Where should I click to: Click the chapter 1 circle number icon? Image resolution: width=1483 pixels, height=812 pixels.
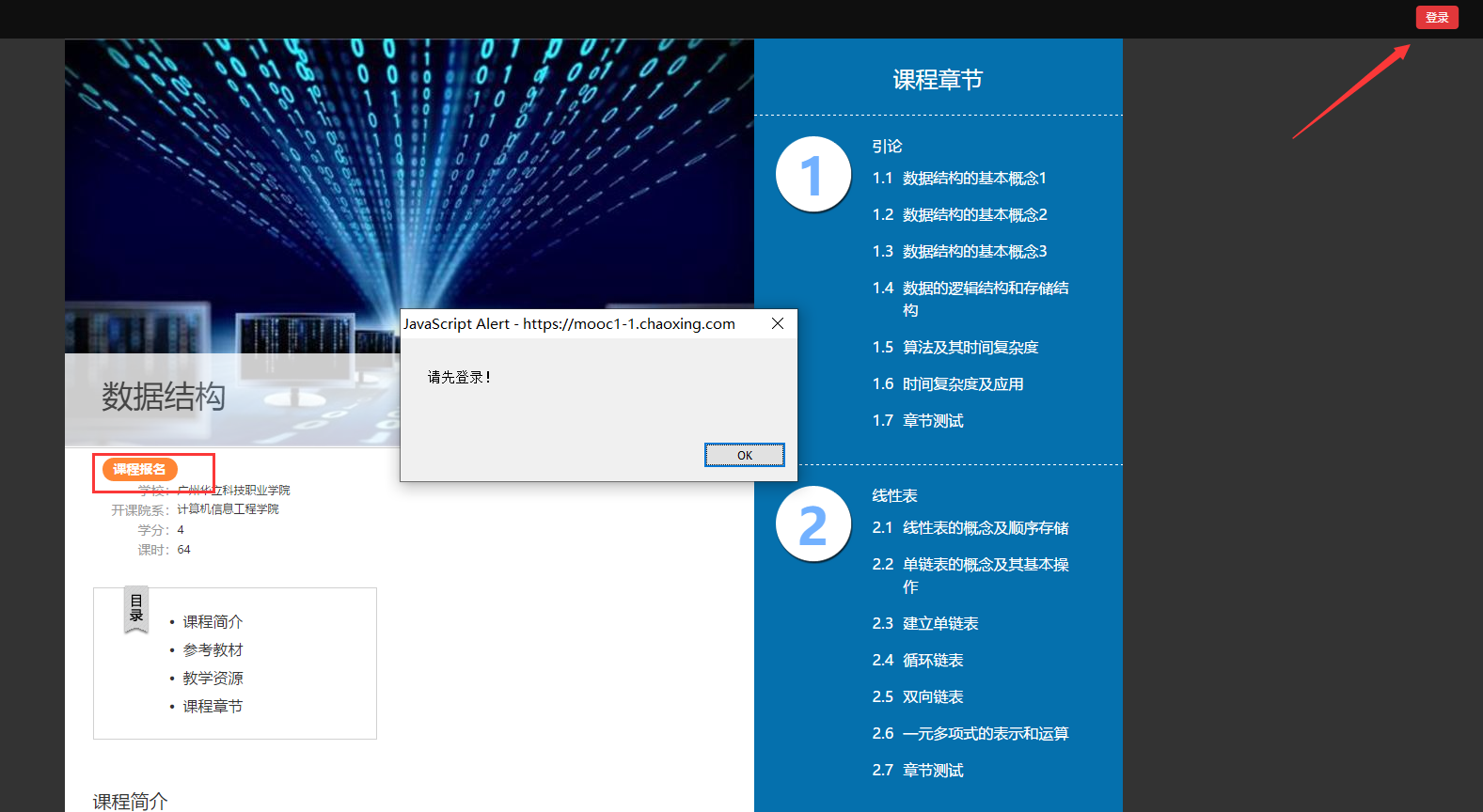pos(812,175)
